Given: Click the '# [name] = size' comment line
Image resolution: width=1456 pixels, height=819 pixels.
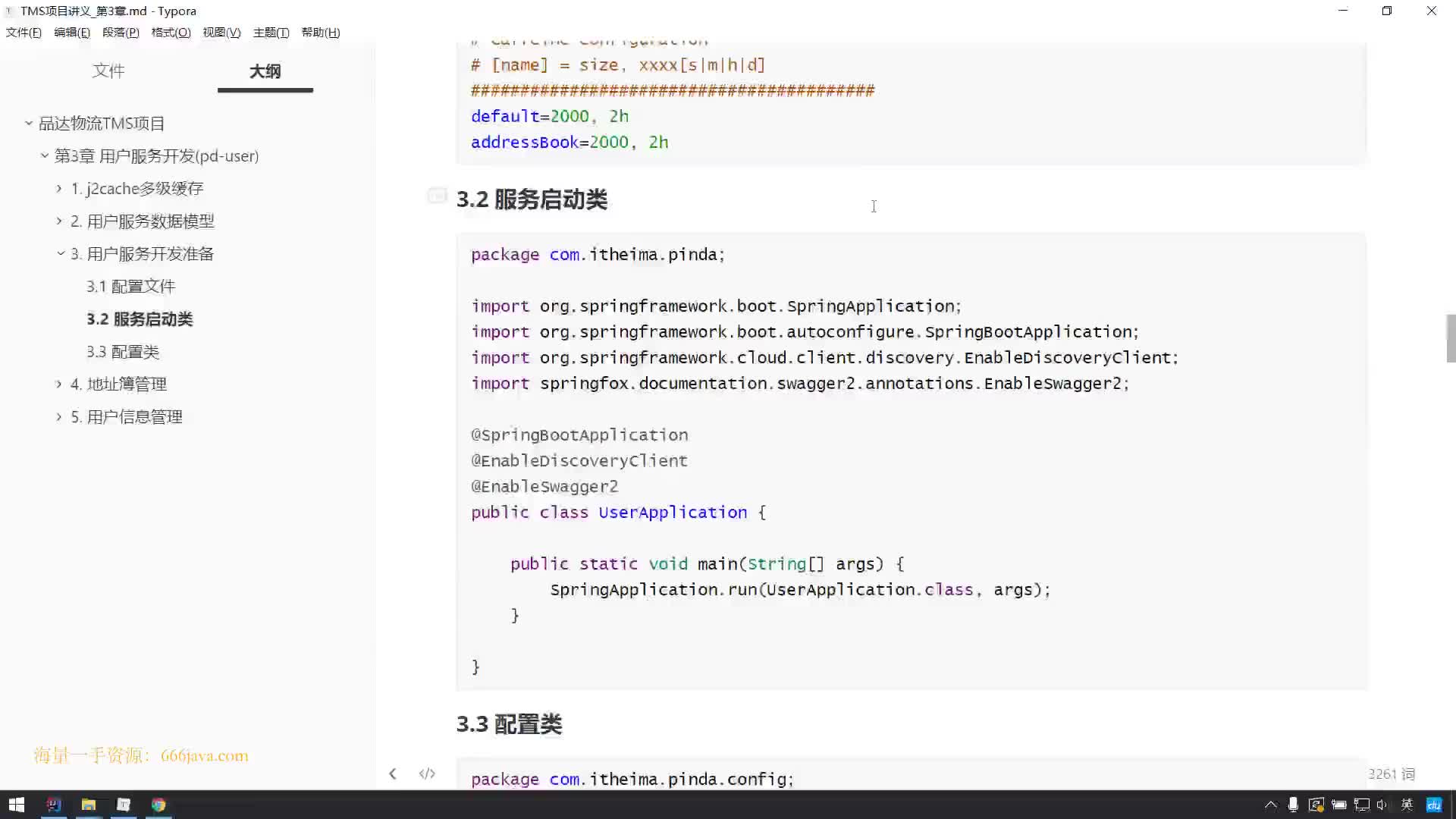Looking at the screenshot, I should pyautogui.click(x=618, y=64).
